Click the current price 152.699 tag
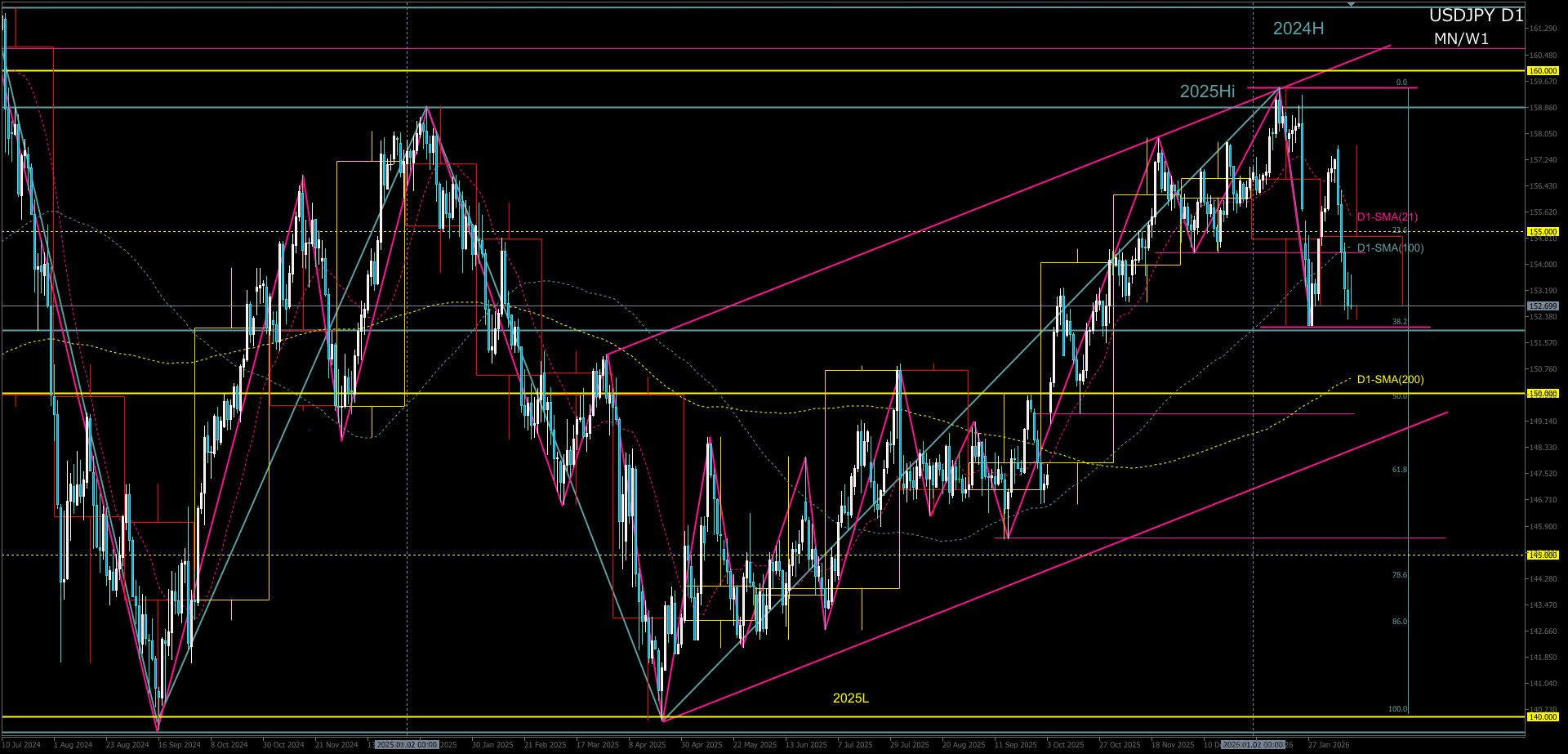The width and height of the screenshot is (1568, 754). pos(1542,306)
